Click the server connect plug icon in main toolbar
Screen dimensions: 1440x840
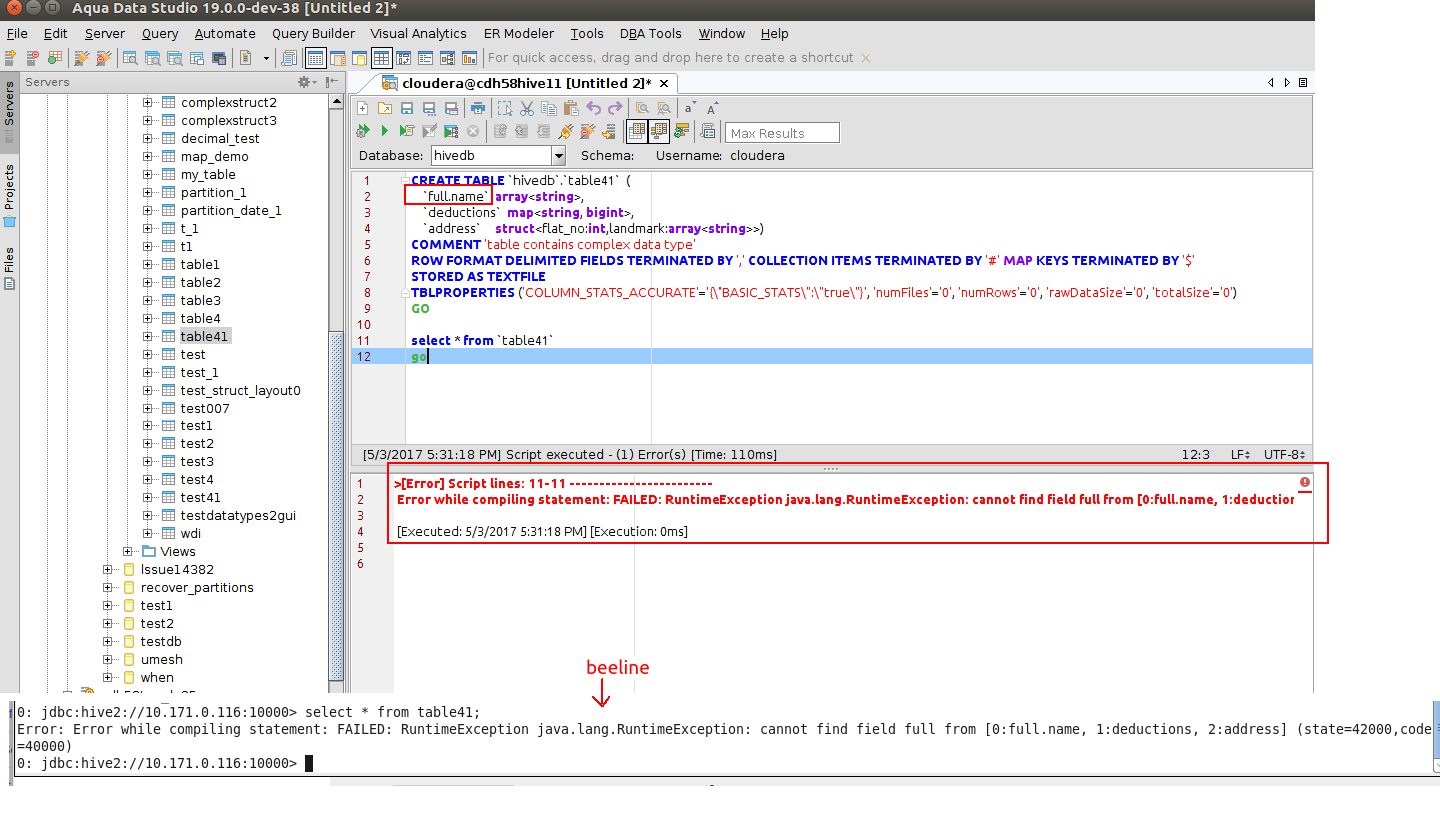click(82, 58)
